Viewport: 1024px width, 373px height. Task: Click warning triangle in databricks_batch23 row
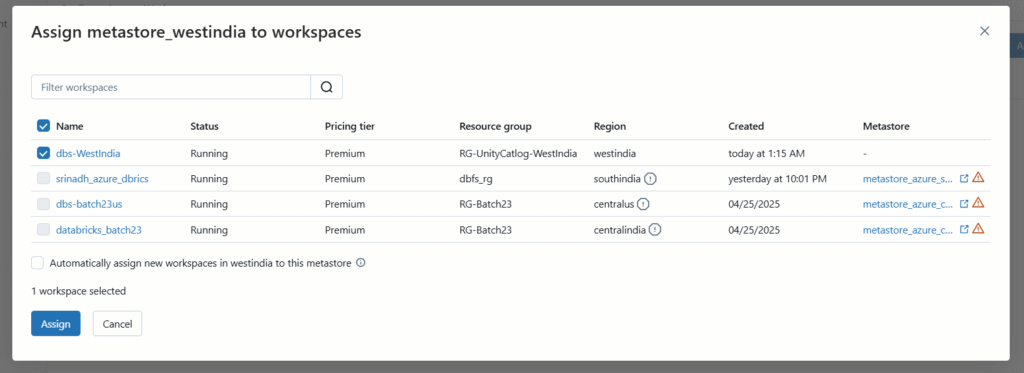click(x=978, y=229)
